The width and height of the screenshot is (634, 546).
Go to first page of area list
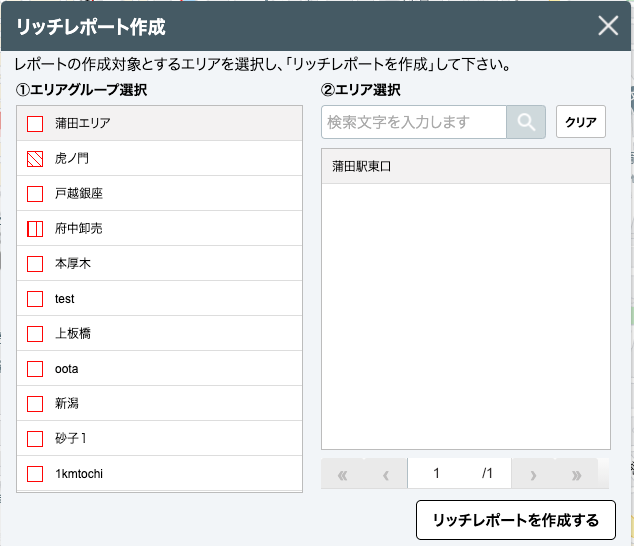pyautogui.click(x=343, y=474)
